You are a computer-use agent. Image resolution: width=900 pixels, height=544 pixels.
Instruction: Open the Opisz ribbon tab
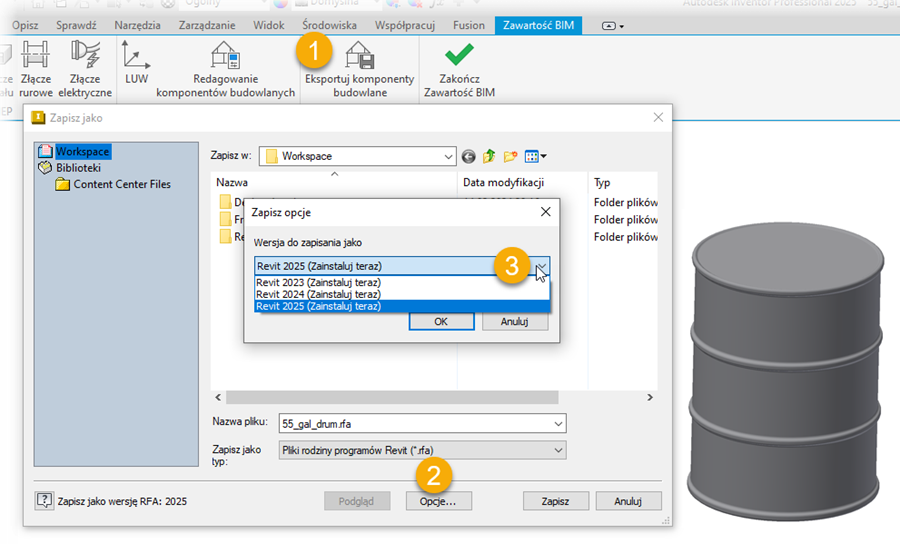[25, 25]
